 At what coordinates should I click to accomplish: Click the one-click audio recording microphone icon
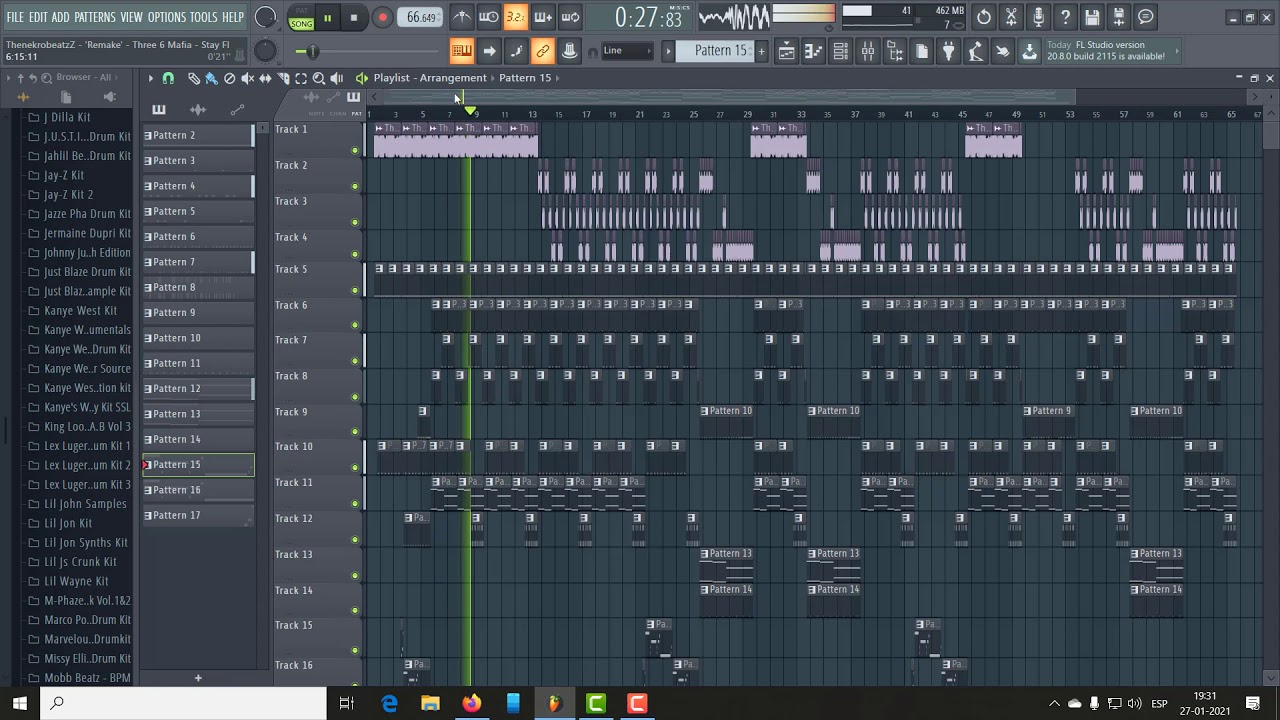click(x=1038, y=17)
